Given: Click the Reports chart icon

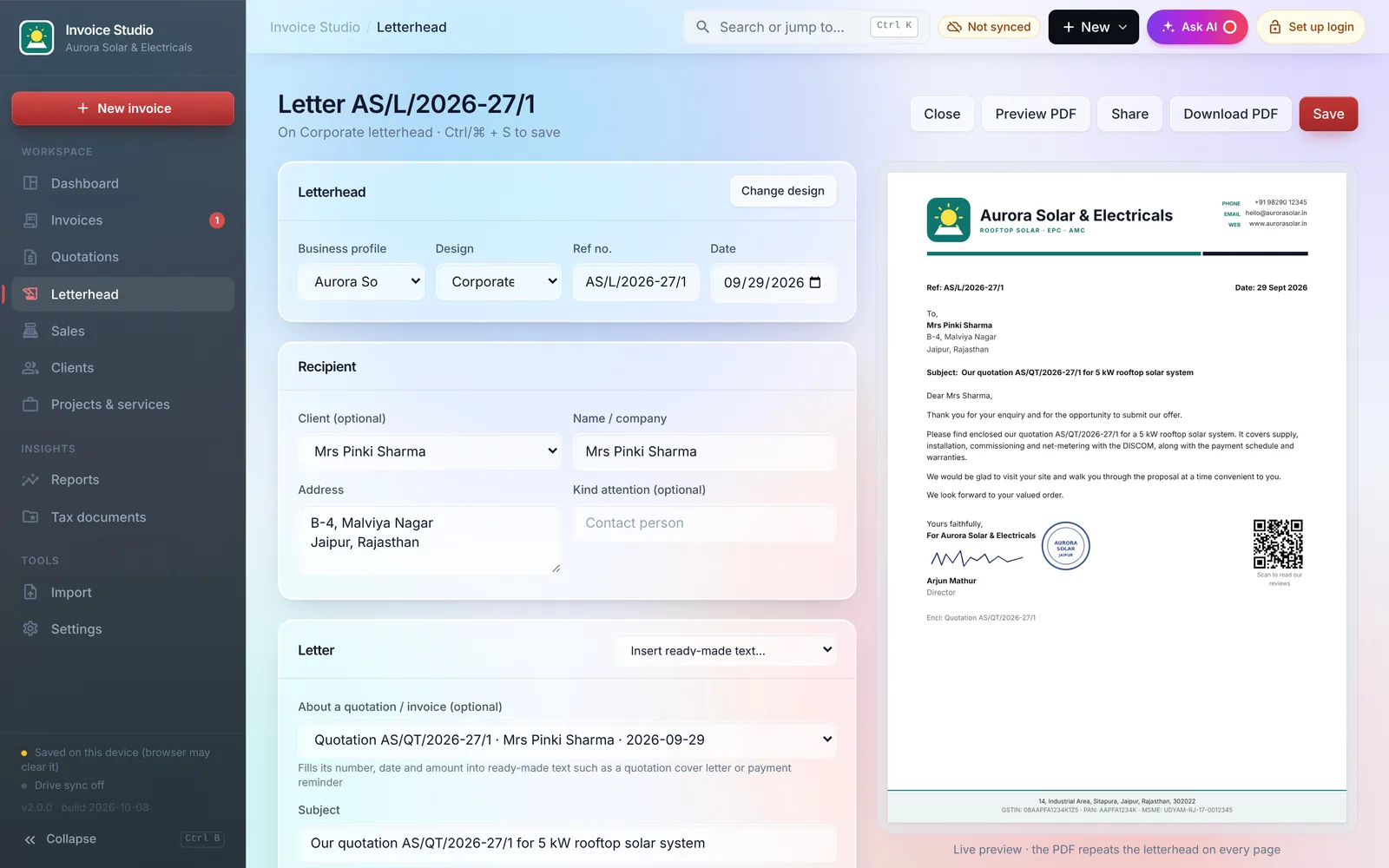Looking at the screenshot, I should 30,480.
